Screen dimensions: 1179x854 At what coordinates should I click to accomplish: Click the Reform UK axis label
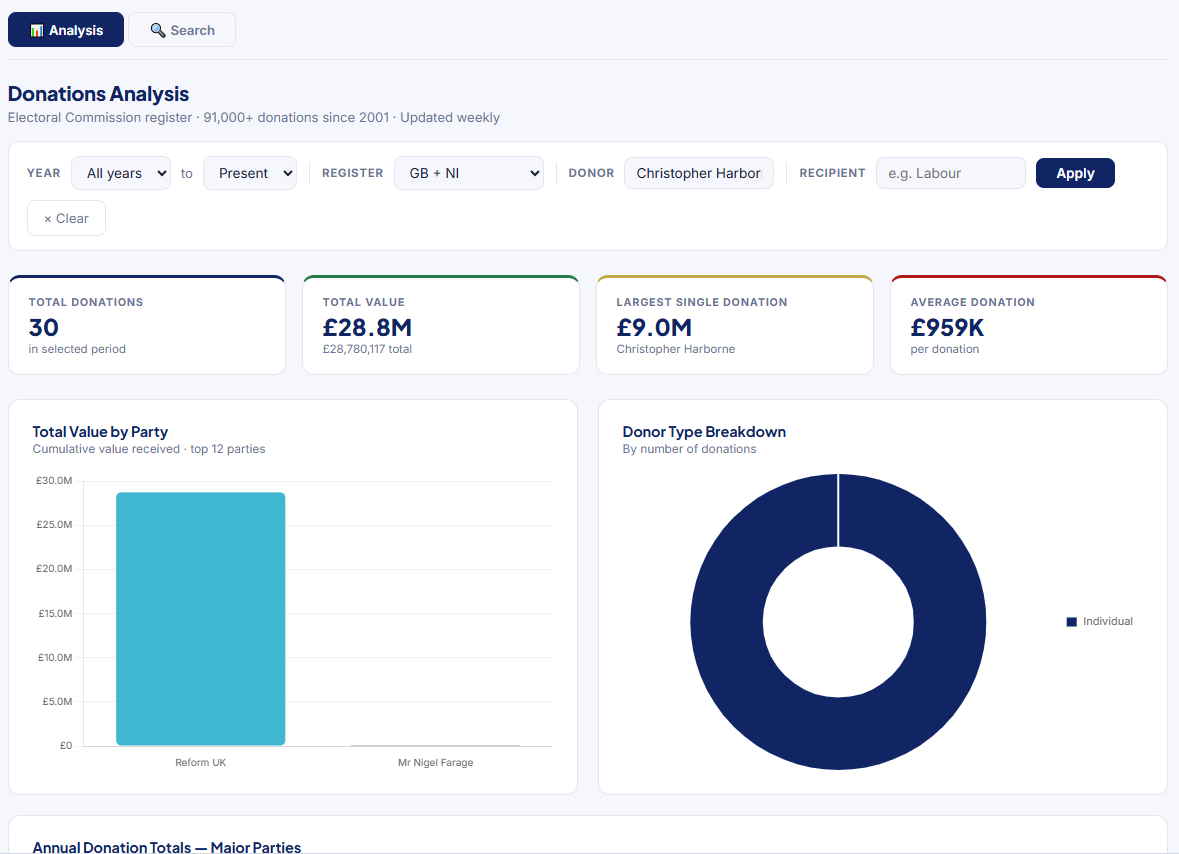tap(201, 762)
